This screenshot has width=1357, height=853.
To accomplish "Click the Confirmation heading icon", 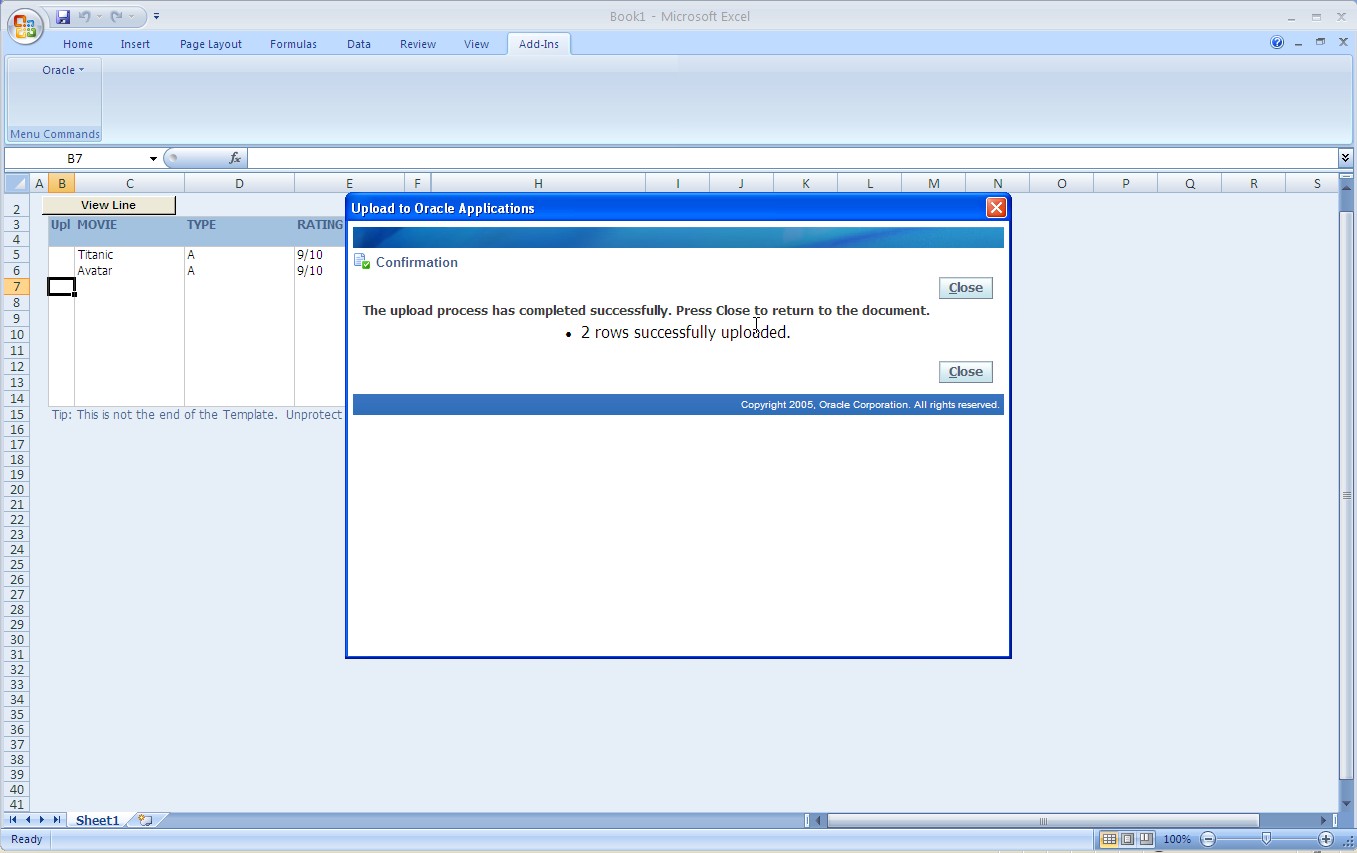I will click(362, 262).
